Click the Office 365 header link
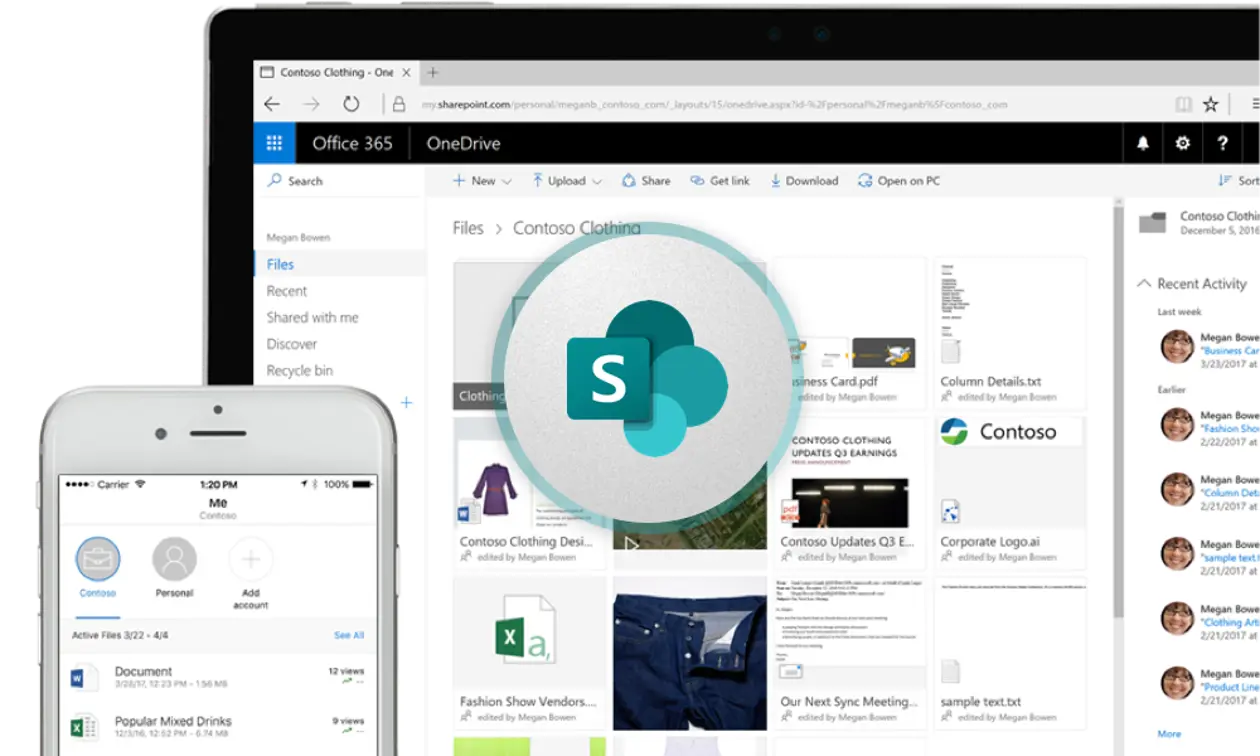This screenshot has width=1260, height=756. pos(352,143)
